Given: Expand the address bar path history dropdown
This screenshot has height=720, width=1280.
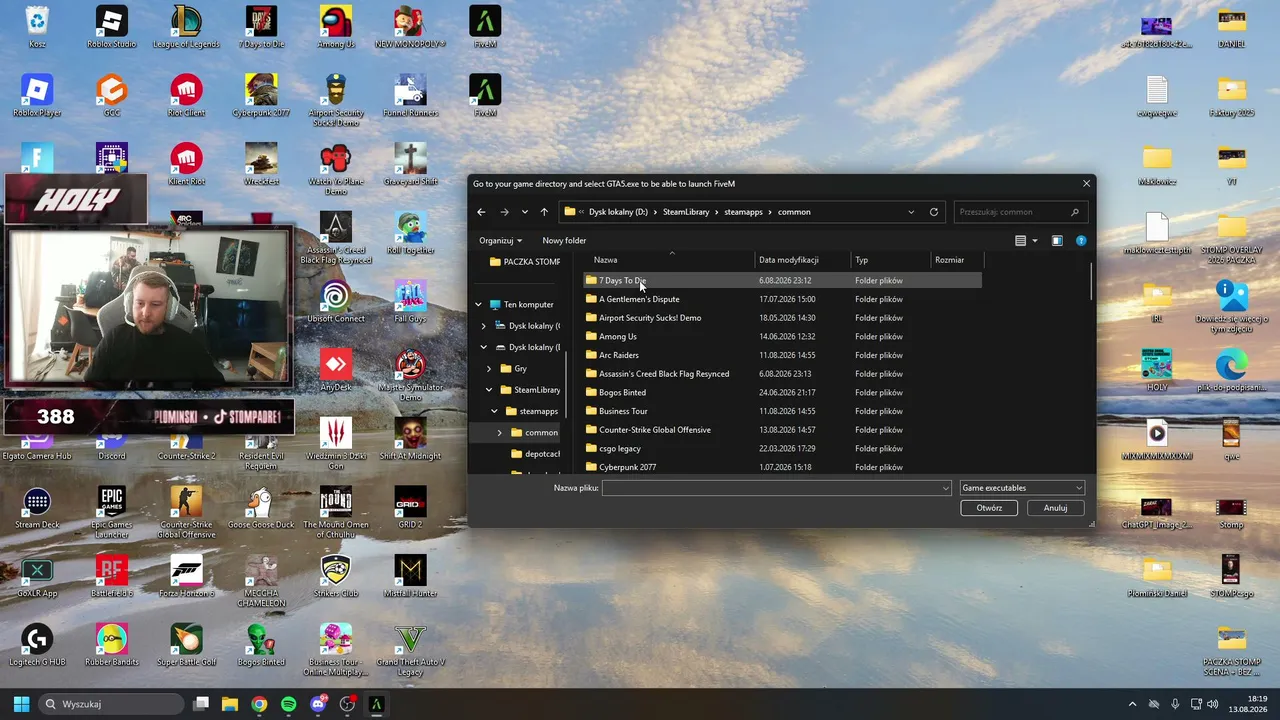Looking at the screenshot, I should click(911, 212).
